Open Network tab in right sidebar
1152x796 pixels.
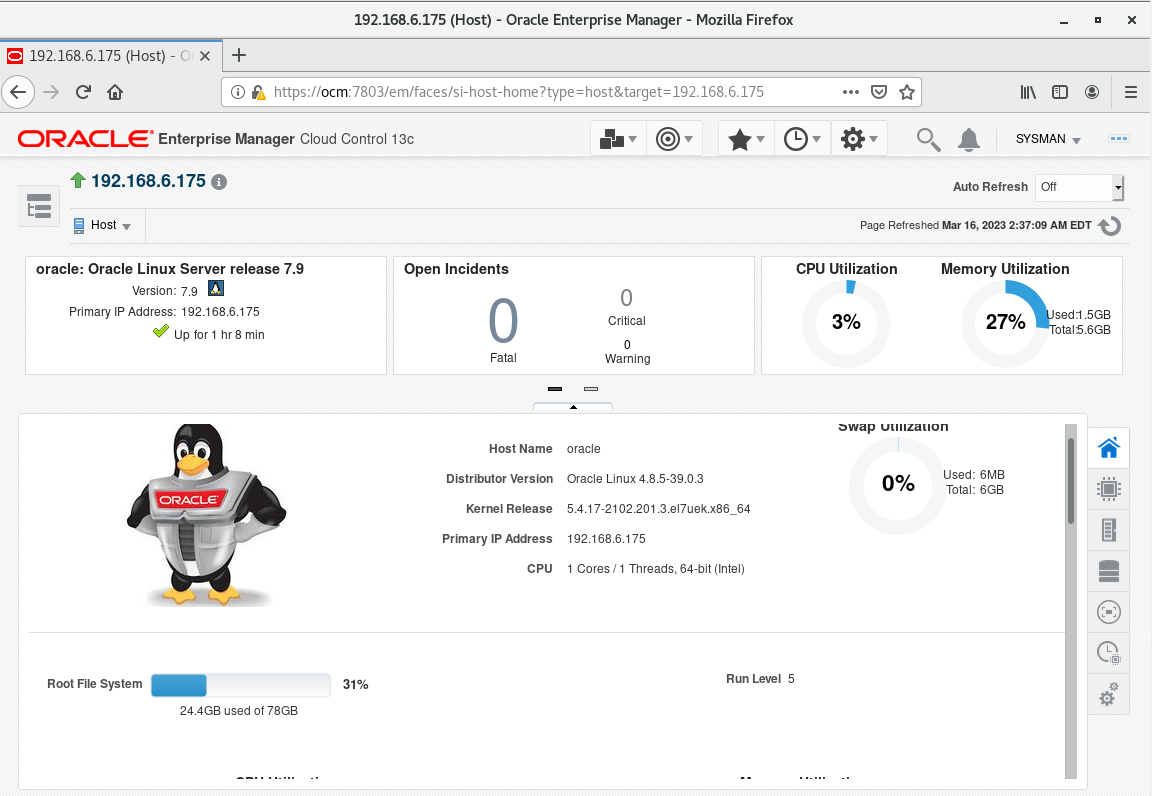tap(1109, 612)
